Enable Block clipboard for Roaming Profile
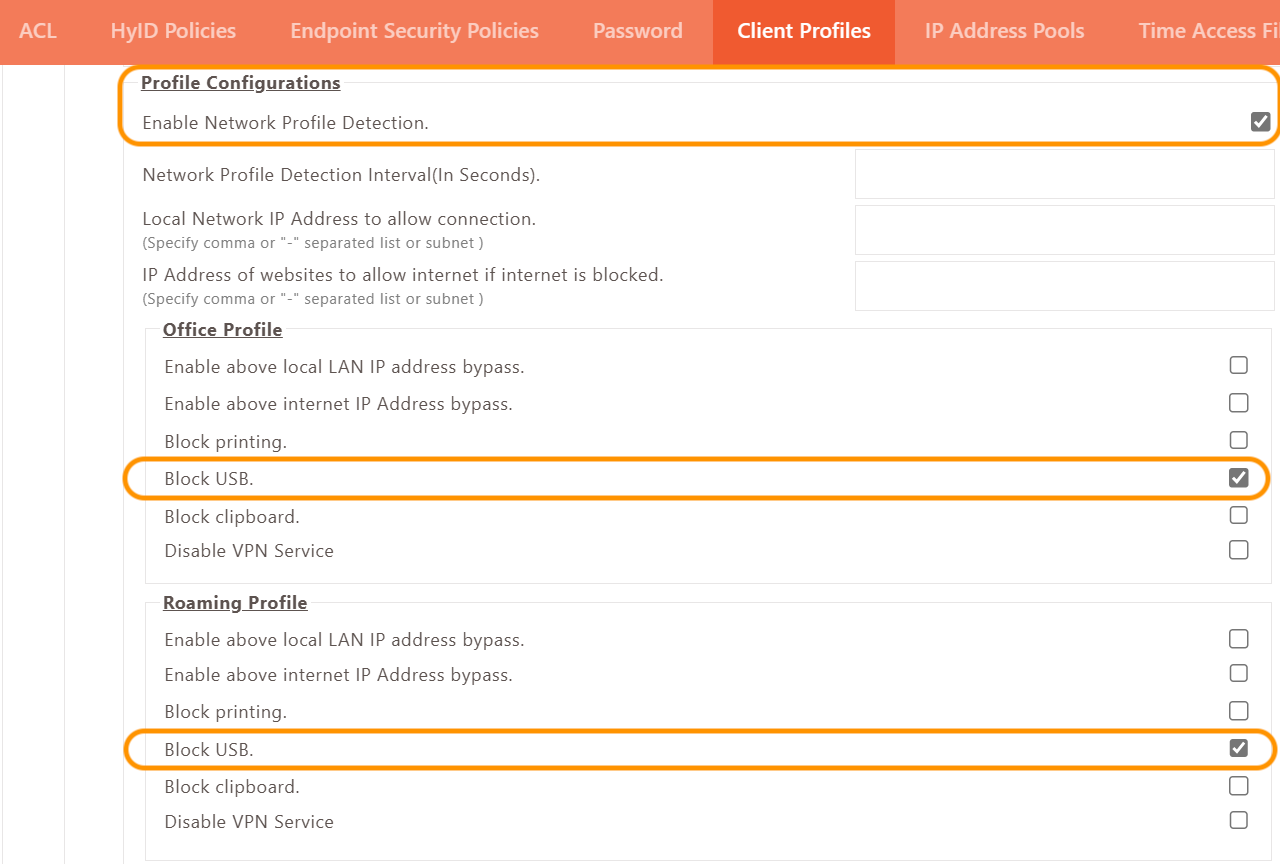The width and height of the screenshot is (1280, 864). coord(1239,786)
